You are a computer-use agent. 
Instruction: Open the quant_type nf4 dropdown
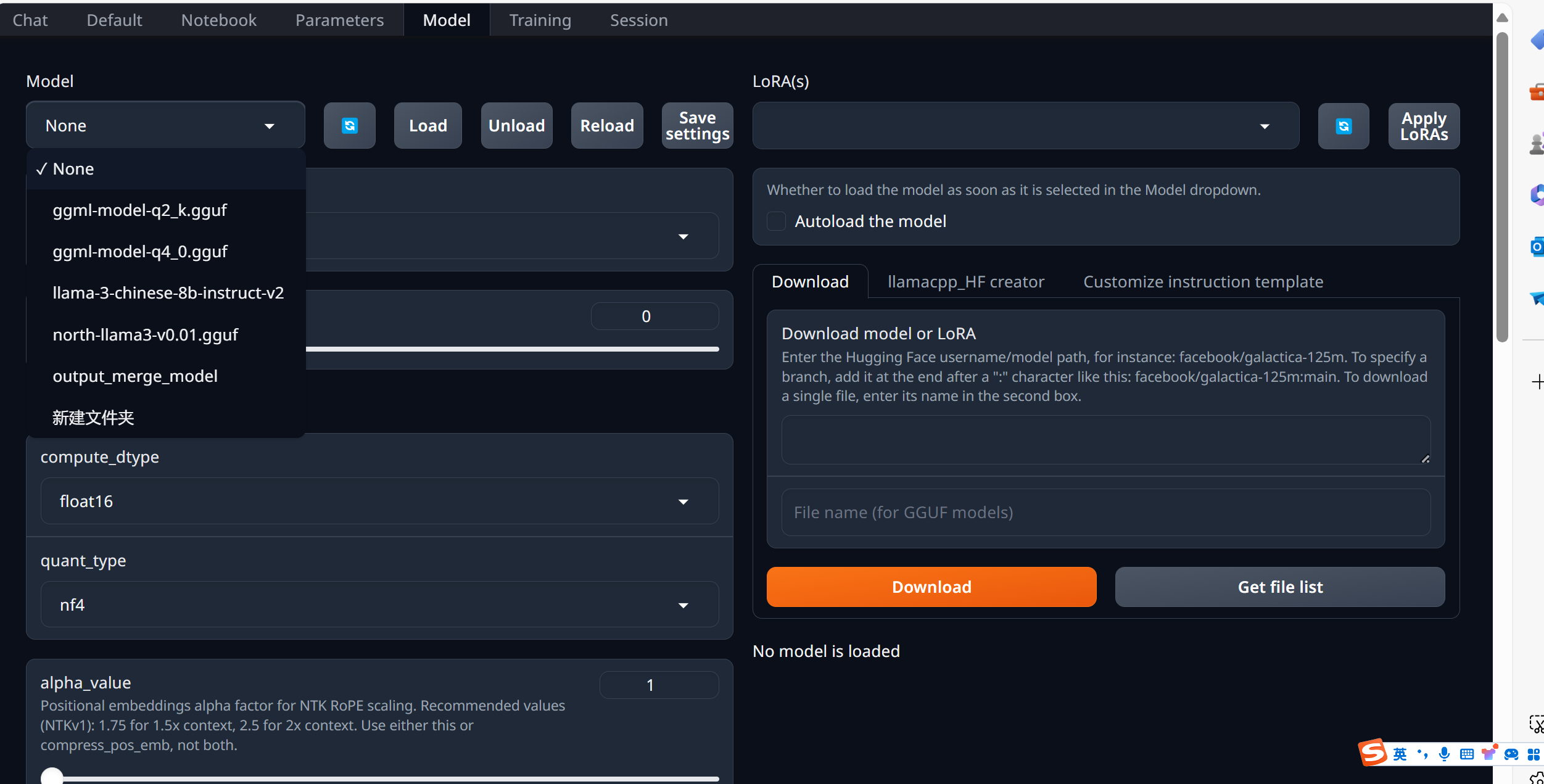(379, 605)
